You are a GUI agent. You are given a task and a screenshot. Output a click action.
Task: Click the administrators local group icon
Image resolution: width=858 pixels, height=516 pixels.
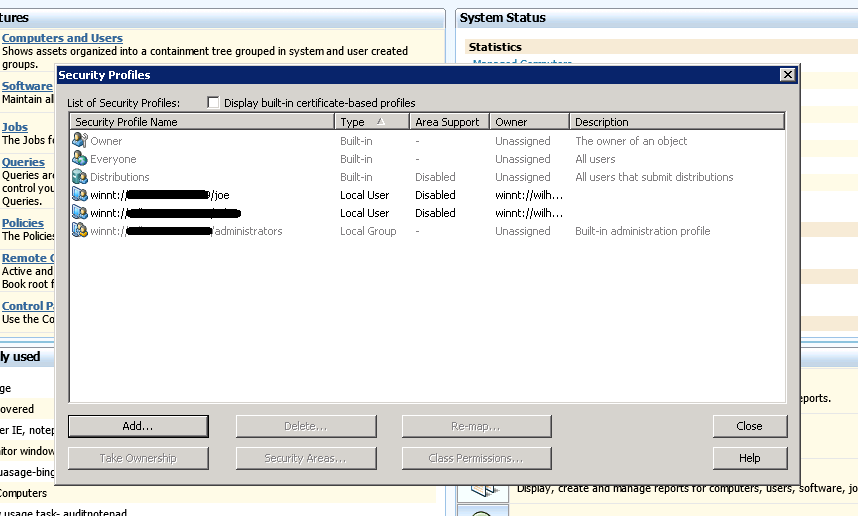click(80, 231)
